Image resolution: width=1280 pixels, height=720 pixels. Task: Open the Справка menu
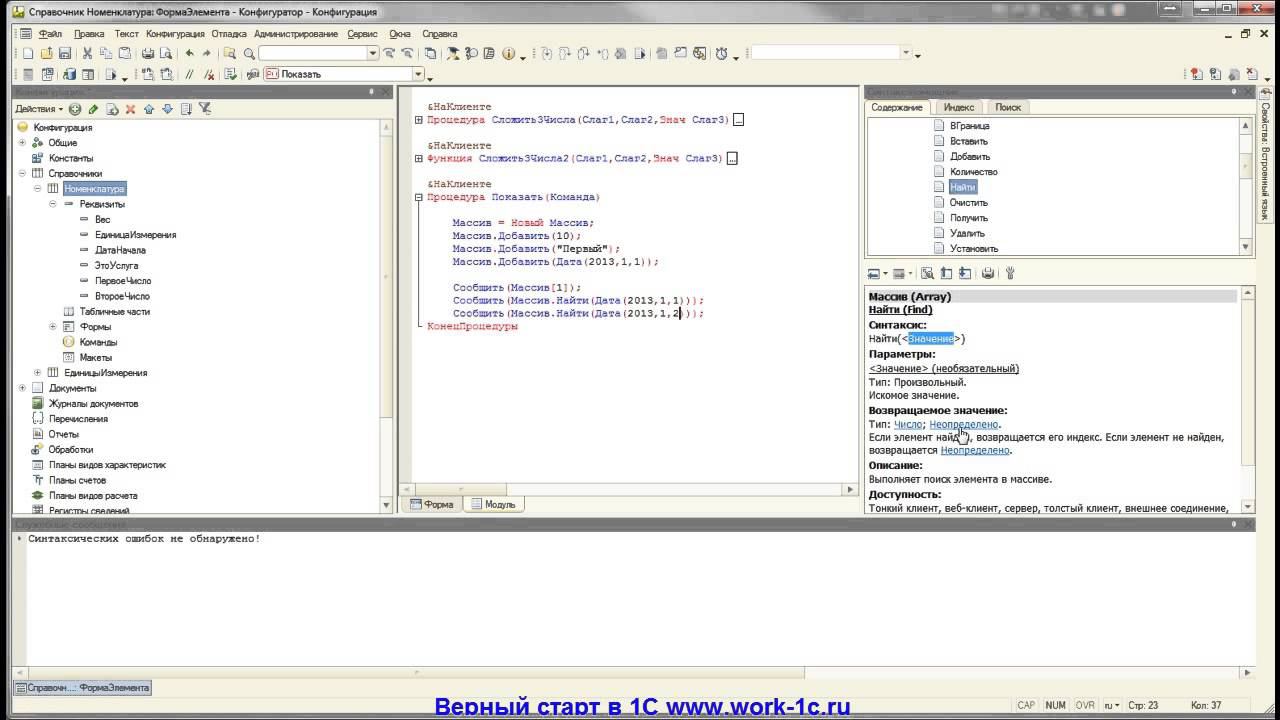440,34
